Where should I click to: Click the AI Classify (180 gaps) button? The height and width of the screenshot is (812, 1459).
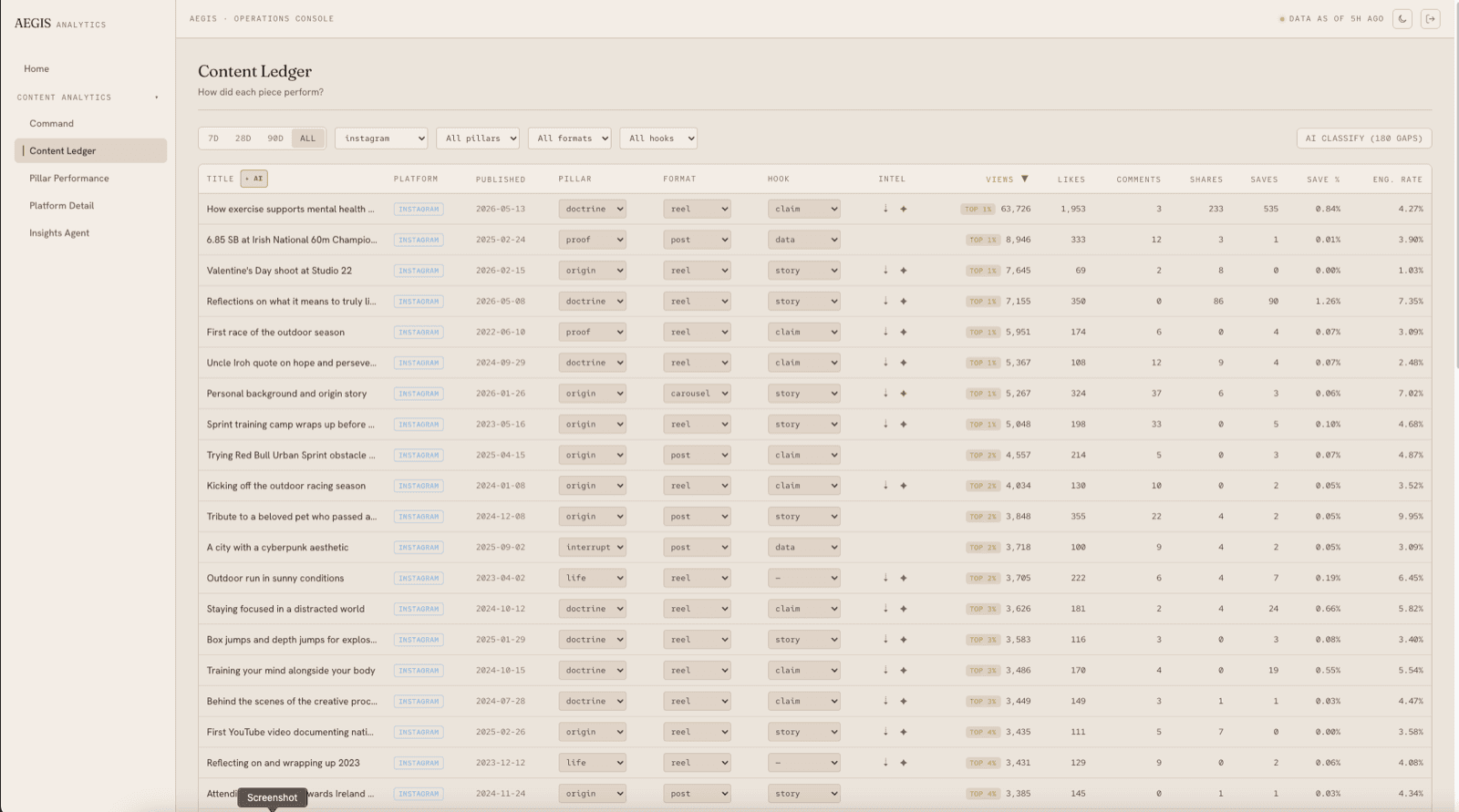pos(1364,139)
